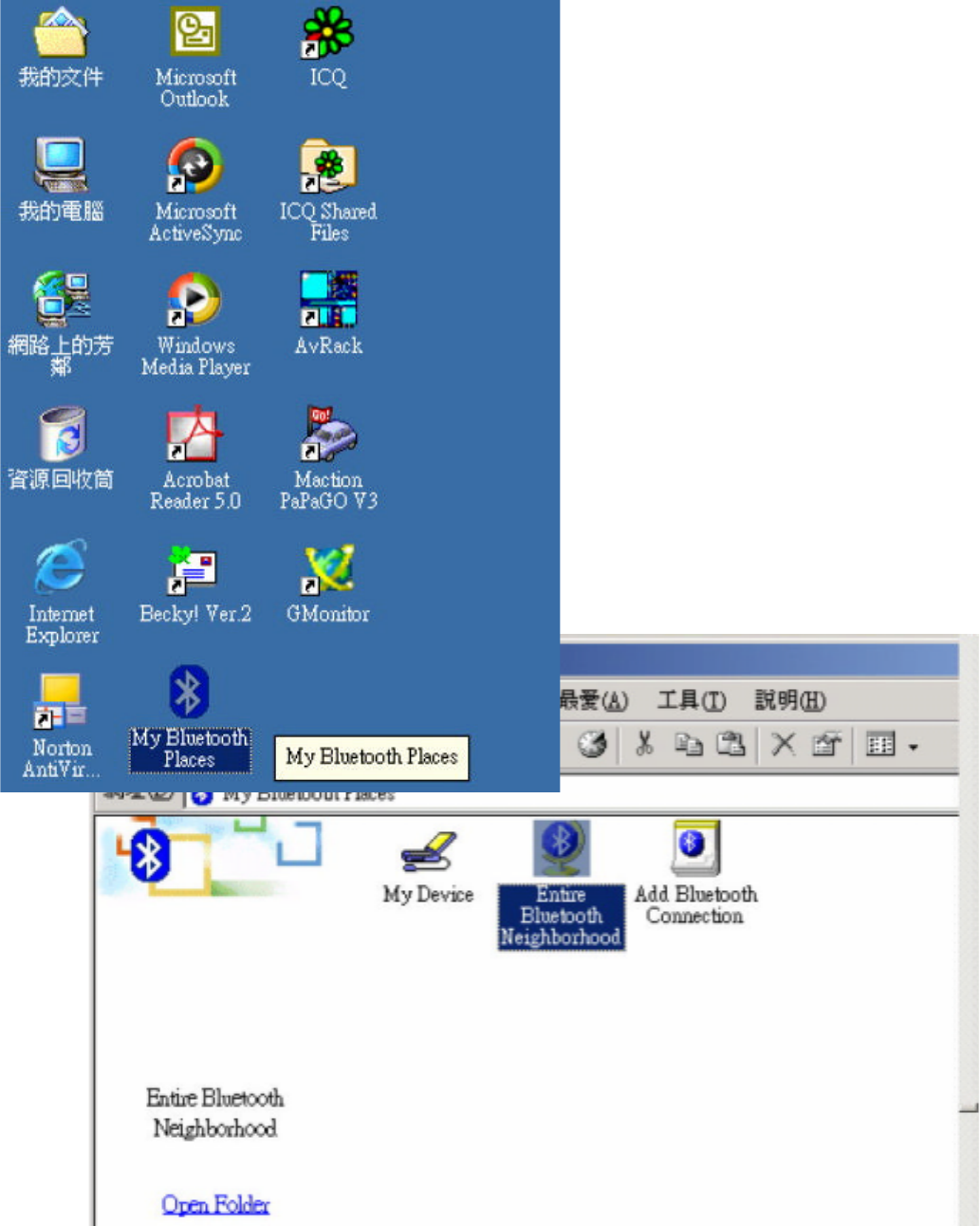Click the Copy toolbar icon
Image resolution: width=980 pixels, height=1226 pixels.
688,745
